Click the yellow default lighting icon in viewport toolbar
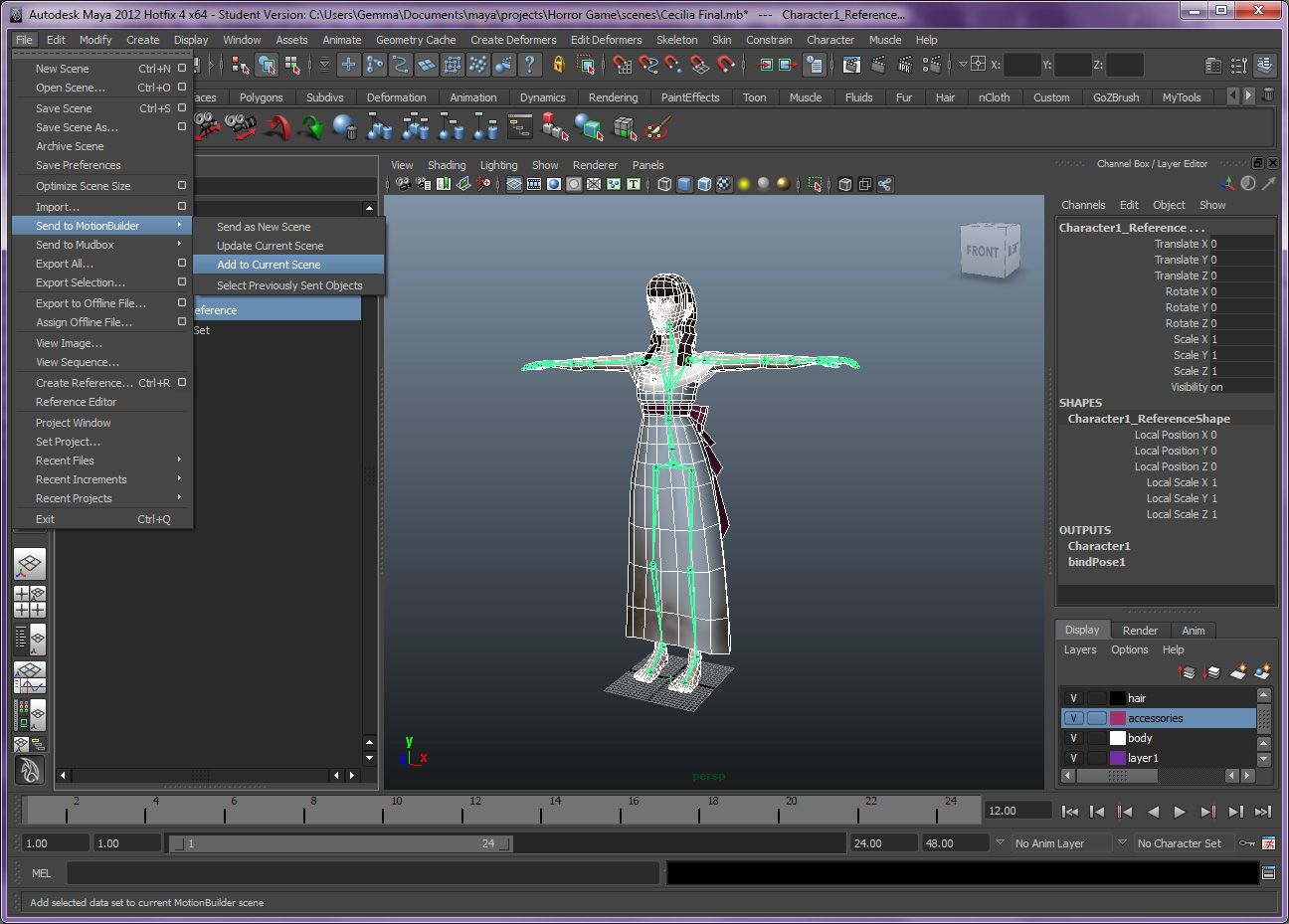Image resolution: width=1289 pixels, height=924 pixels. (743, 184)
